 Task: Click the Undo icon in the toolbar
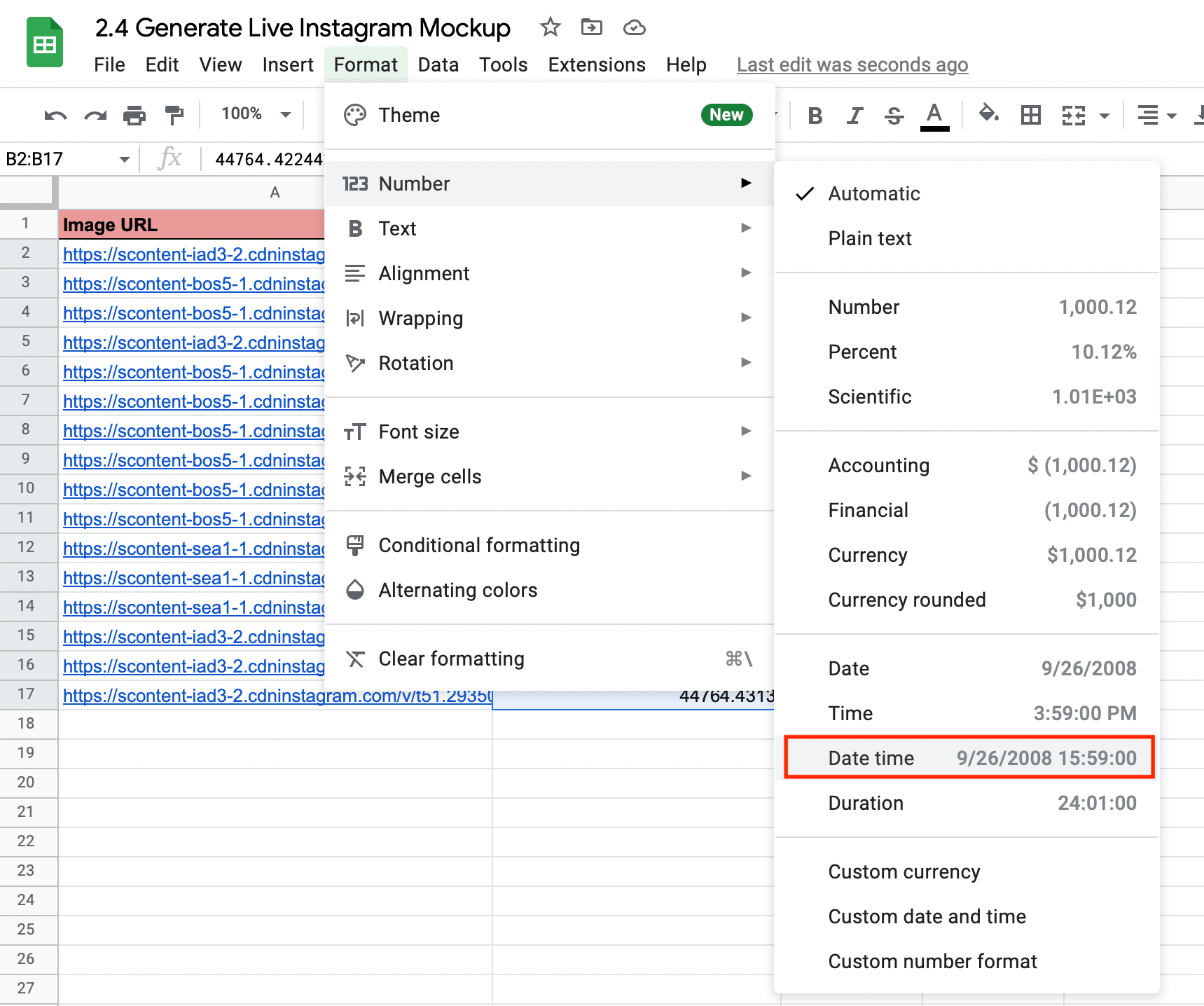(55, 114)
